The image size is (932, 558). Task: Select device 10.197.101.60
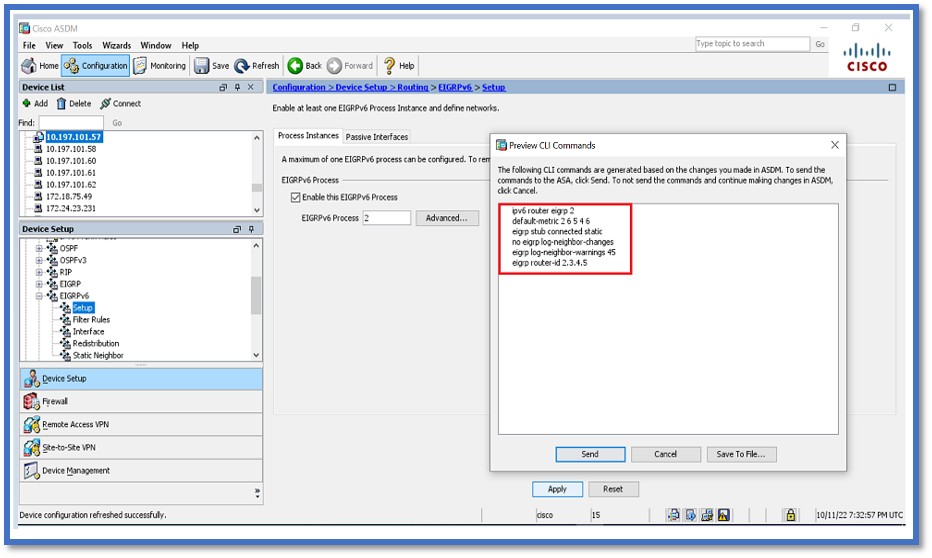71,161
